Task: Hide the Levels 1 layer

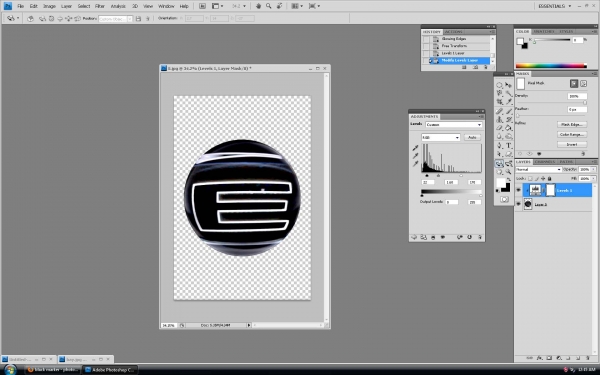Action: (x=518, y=190)
